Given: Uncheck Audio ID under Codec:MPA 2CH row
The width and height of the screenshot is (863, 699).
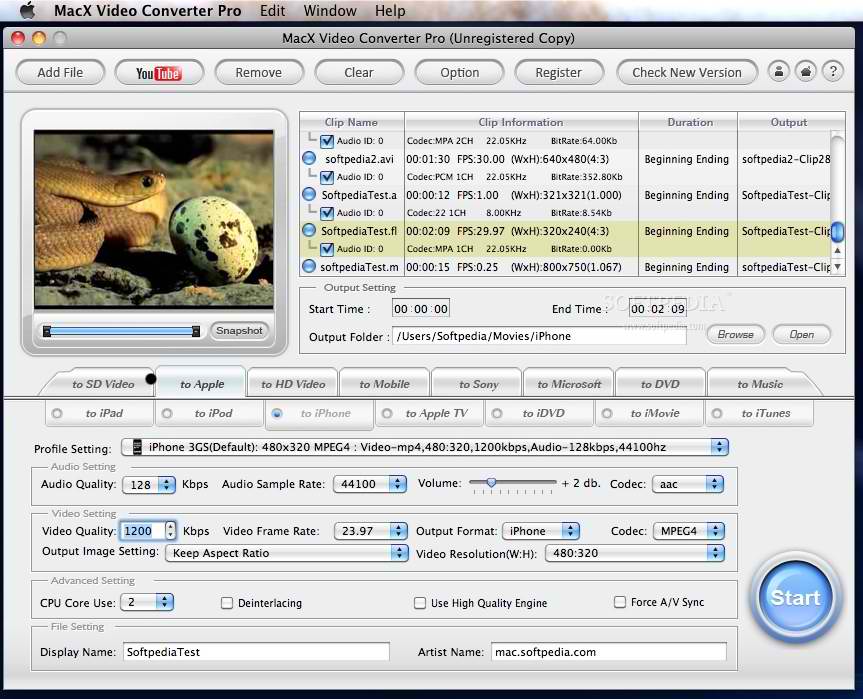Looking at the screenshot, I should tap(327, 141).
